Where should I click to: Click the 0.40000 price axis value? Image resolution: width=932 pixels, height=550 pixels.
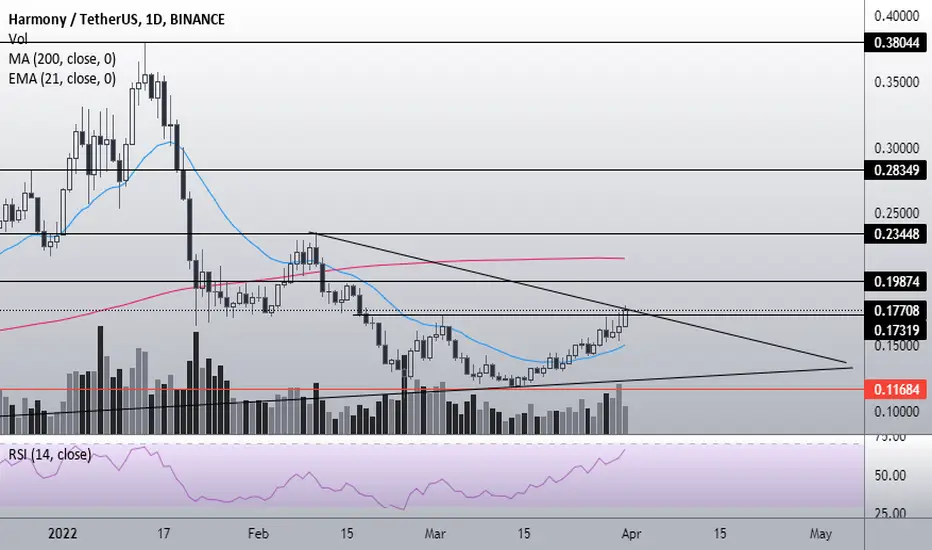coord(896,16)
